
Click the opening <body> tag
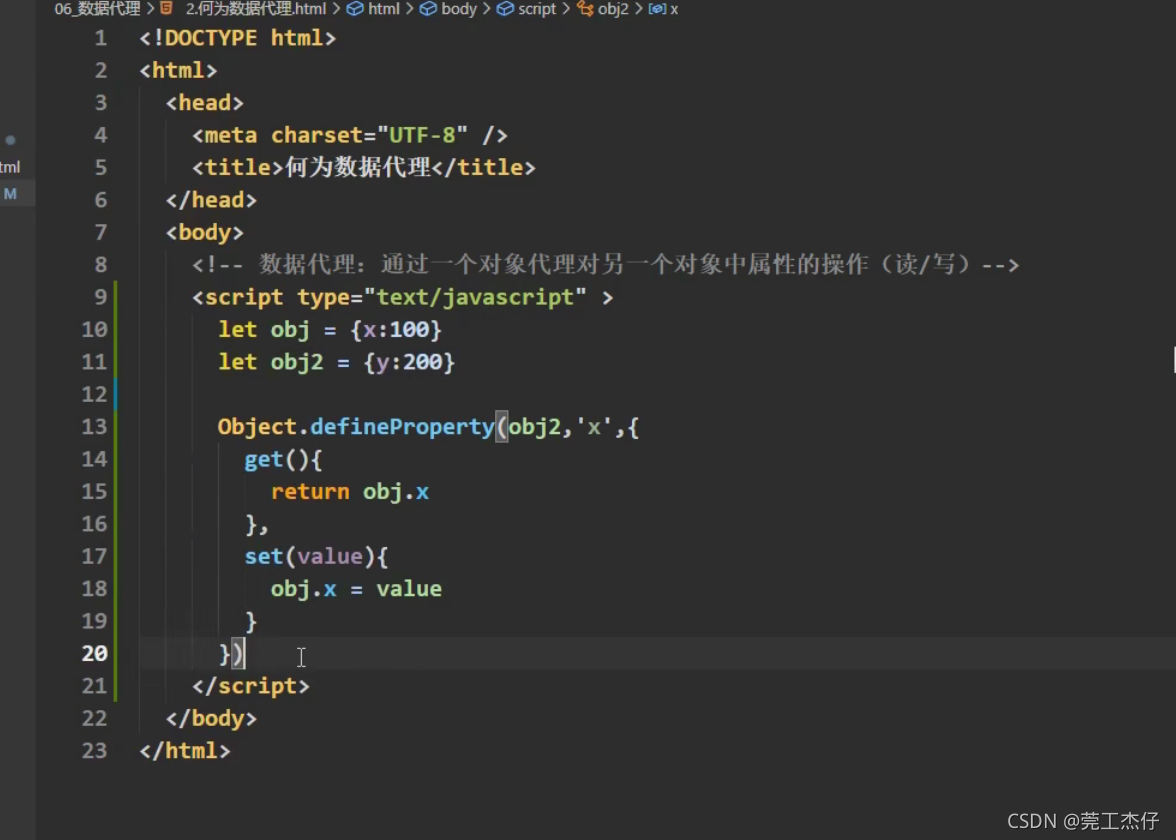click(x=205, y=232)
